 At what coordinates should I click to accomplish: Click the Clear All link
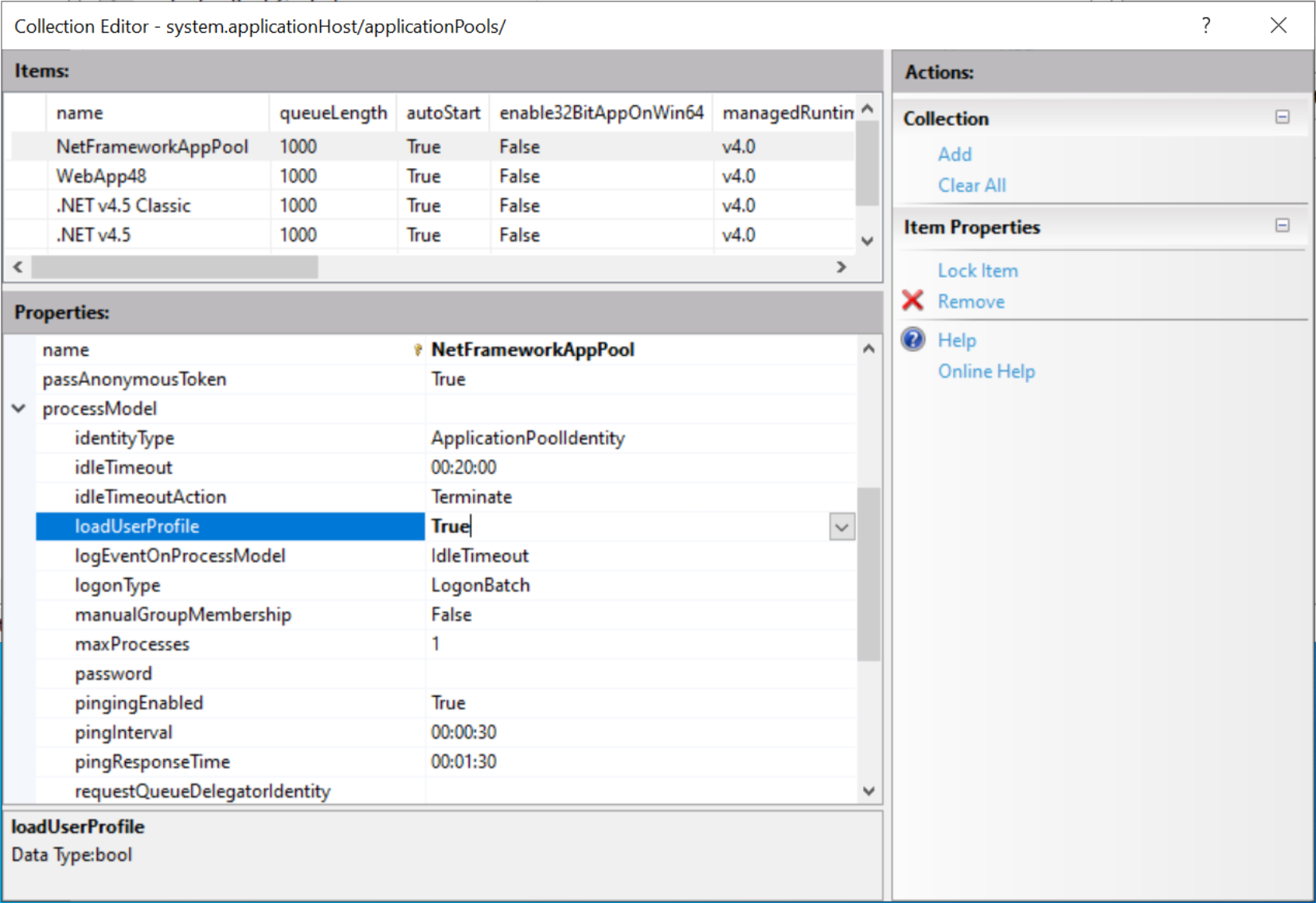pos(971,186)
